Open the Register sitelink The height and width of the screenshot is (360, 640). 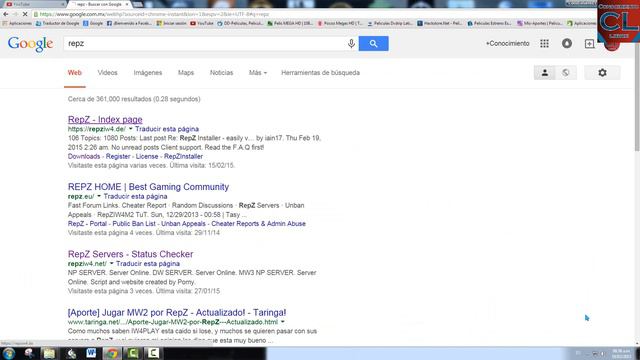click(x=118, y=156)
